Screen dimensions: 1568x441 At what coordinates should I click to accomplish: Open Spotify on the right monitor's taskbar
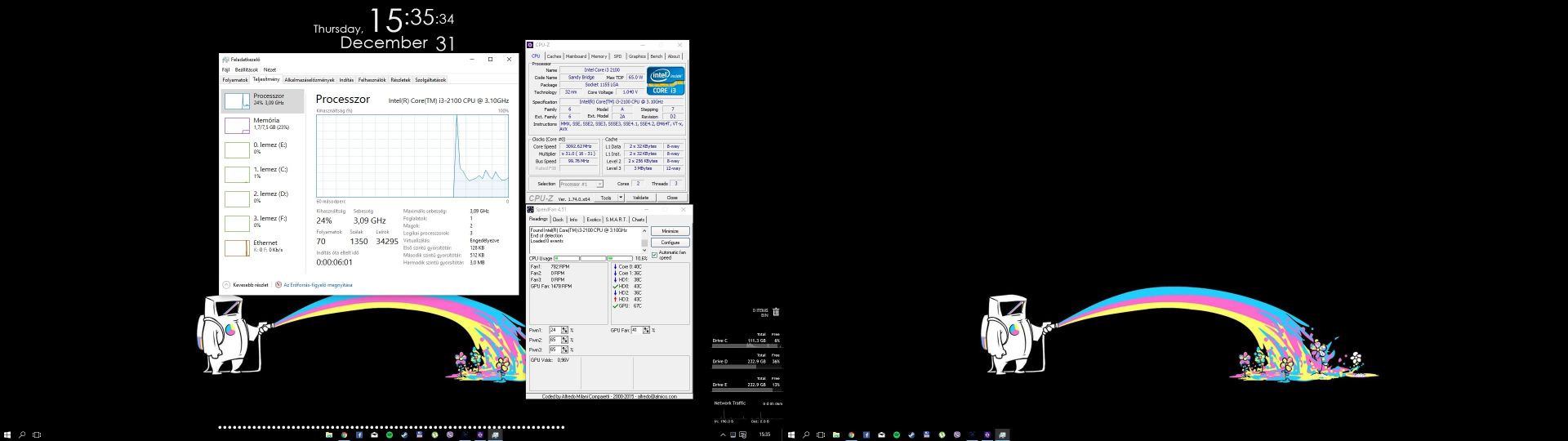click(x=897, y=434)
